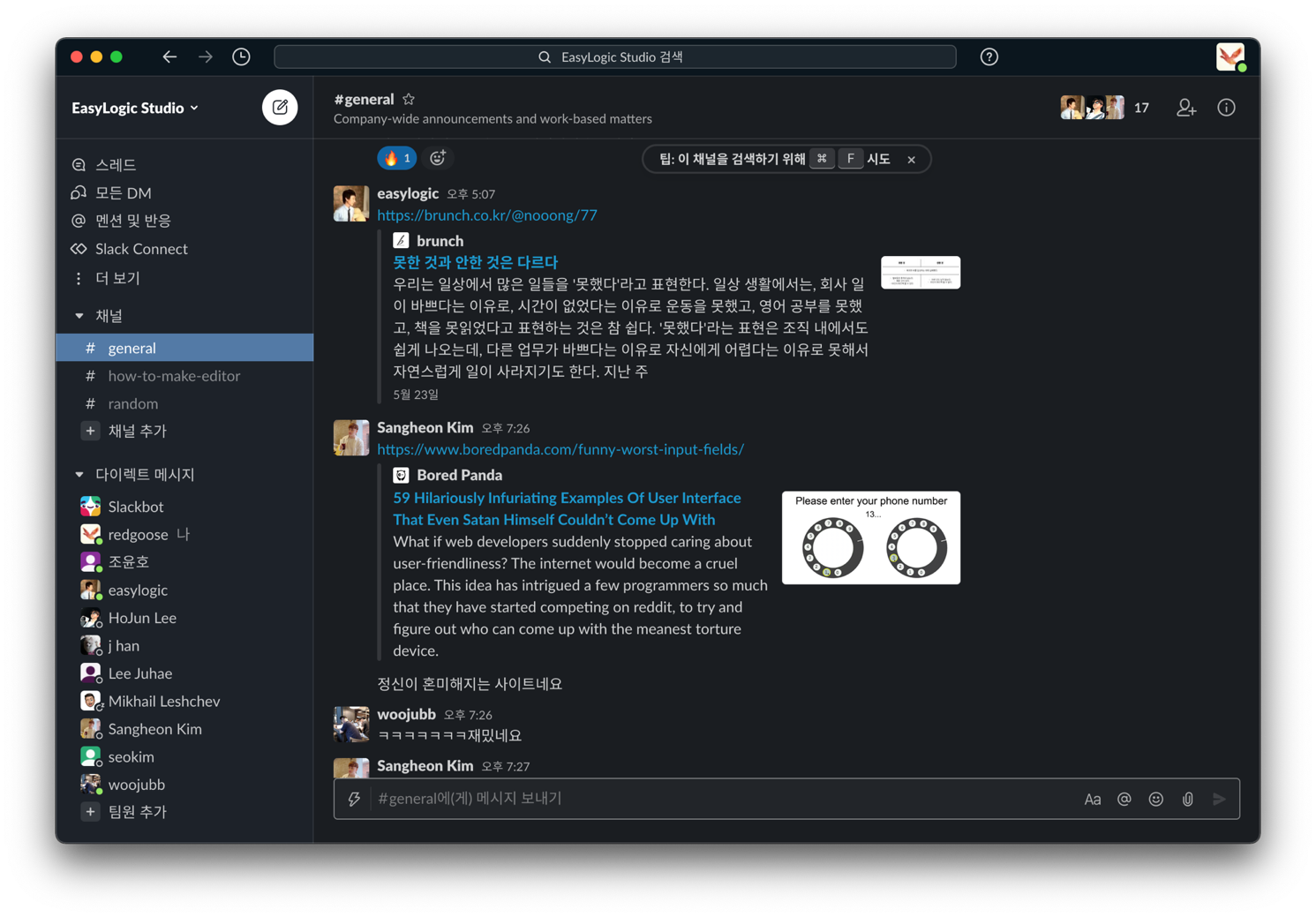1316x917 pixels.
Task: Open the brunch article preview thumbnail
Action: pos(921,273)
